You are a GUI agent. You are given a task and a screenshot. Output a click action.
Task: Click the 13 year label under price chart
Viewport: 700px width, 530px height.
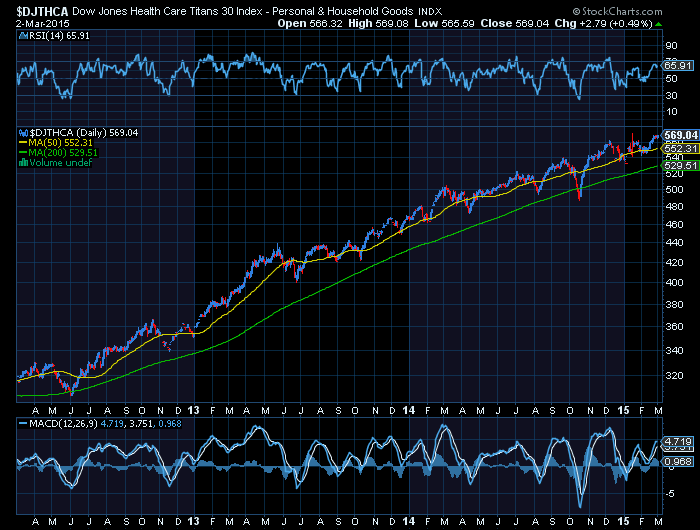(x=193, y=410)
